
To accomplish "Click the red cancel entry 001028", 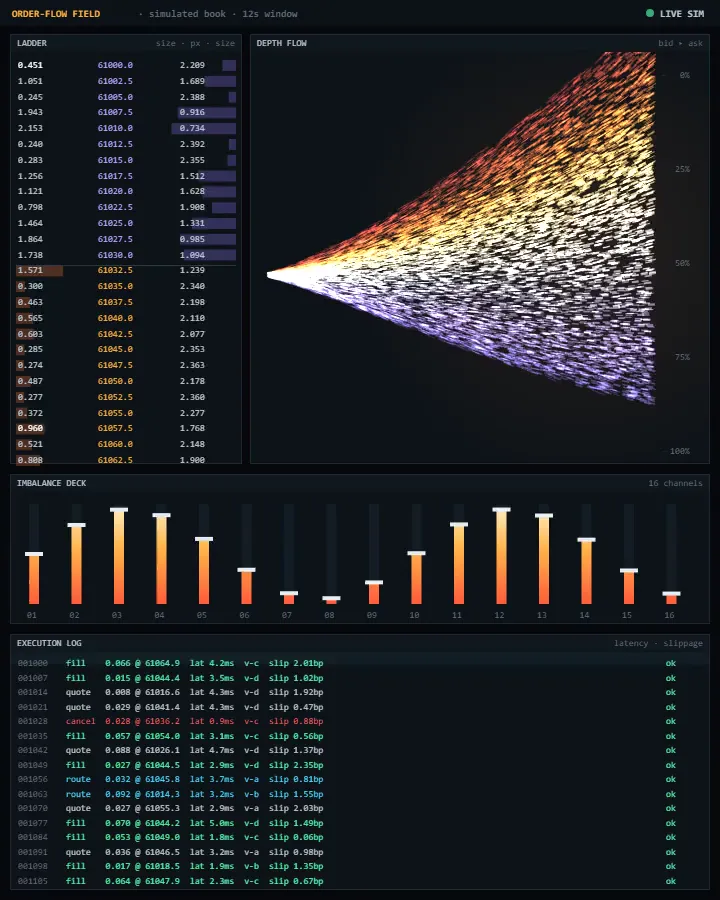I will click(x=362, y=721).
